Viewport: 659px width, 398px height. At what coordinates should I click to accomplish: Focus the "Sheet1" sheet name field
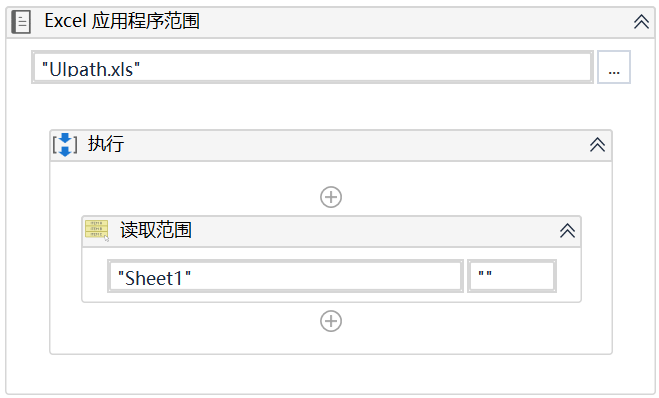point(285,276)
